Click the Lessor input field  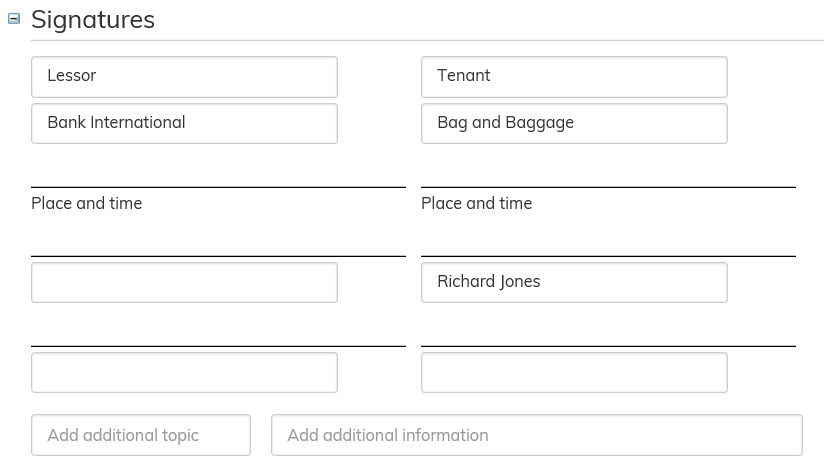click(x=184, y=77)
